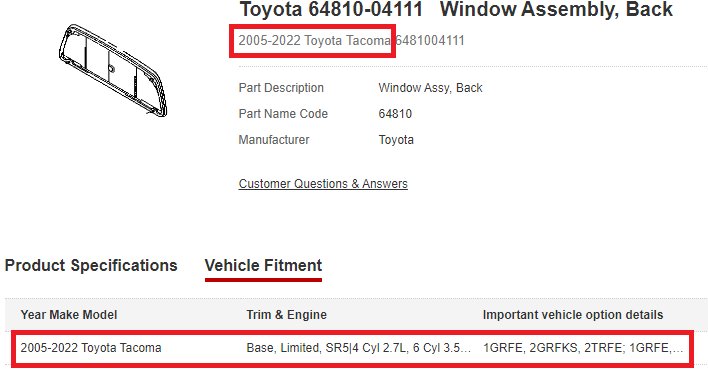Switch to the Product Specifications tab
The height and width of the screenshot is (376, 708).
[x=91, y=265]
